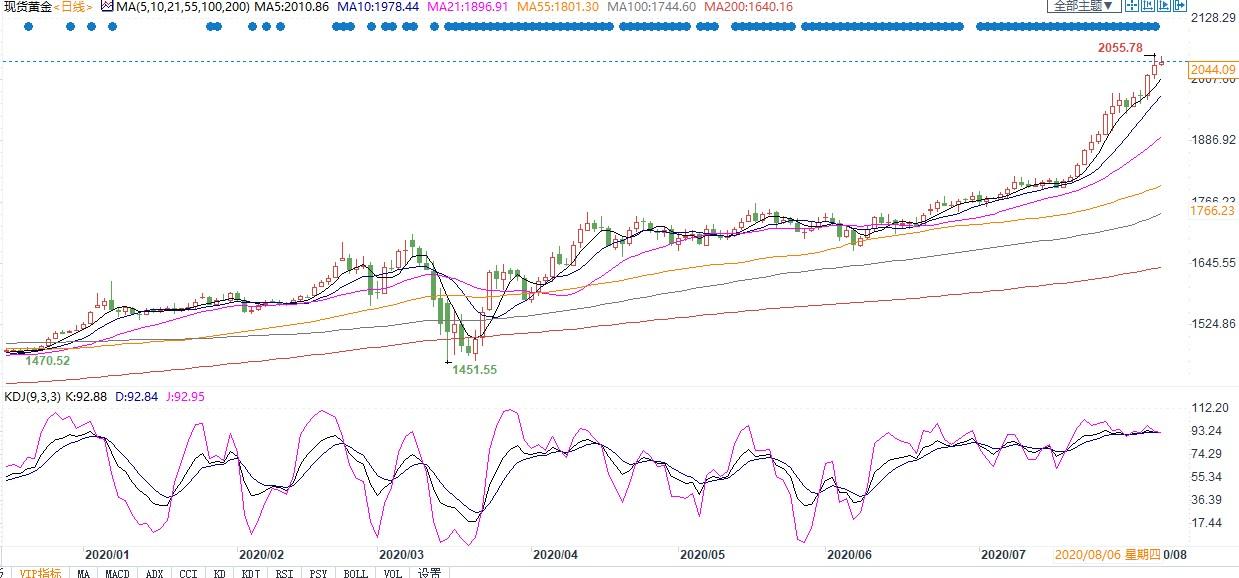
Task: Click the 2020/05 date axis label
Action: pos(702,554)
